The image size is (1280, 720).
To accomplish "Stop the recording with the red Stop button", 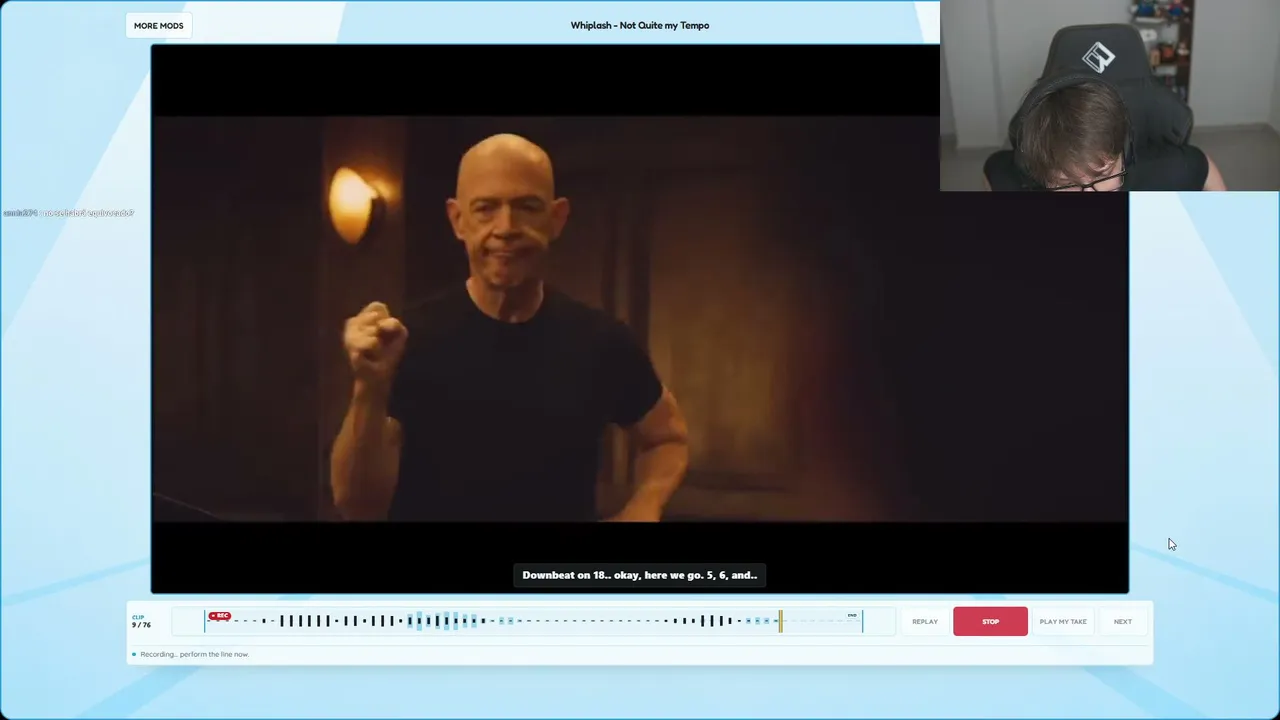I will (990, 621).
